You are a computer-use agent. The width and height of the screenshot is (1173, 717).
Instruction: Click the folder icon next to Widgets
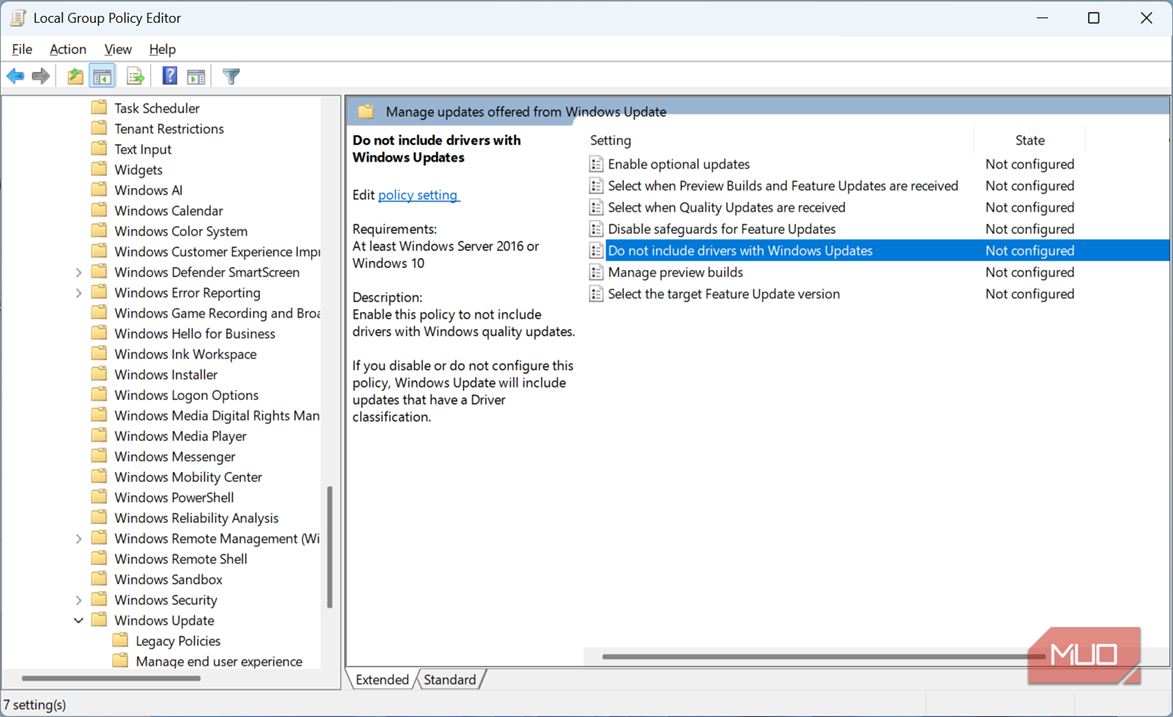coord(99,170)
